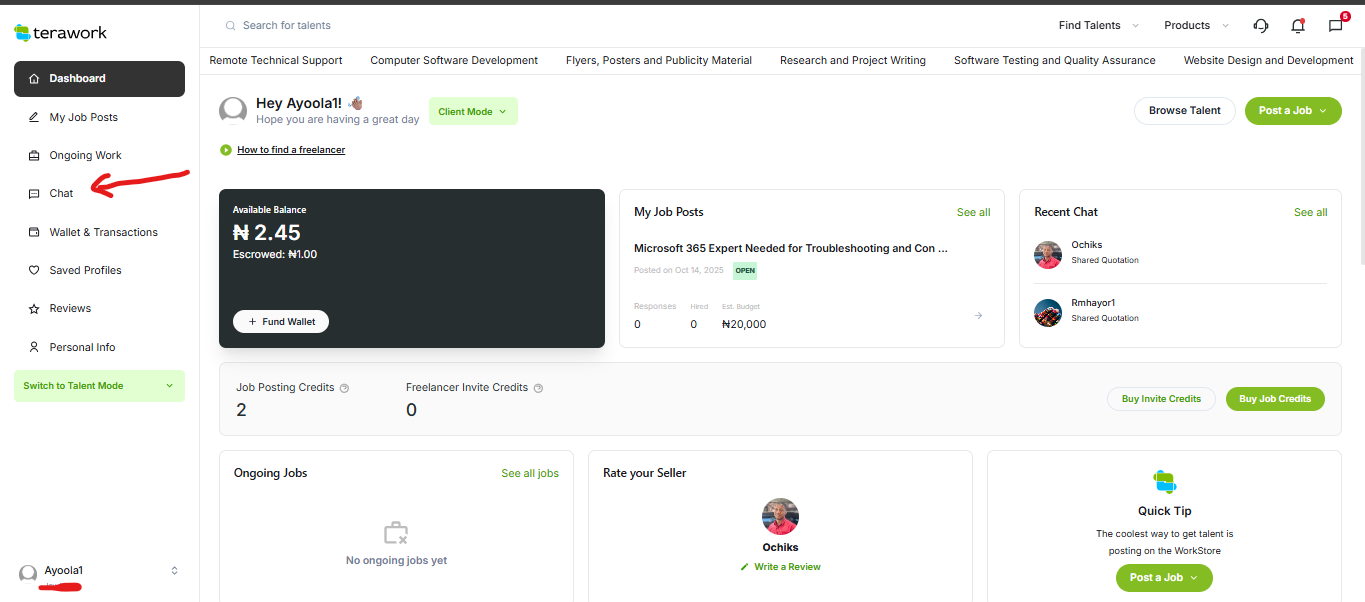Expand Switch to Talent Mode
Image resolution: width=1365 pixels, height=602 pixels.
[99, 386]
